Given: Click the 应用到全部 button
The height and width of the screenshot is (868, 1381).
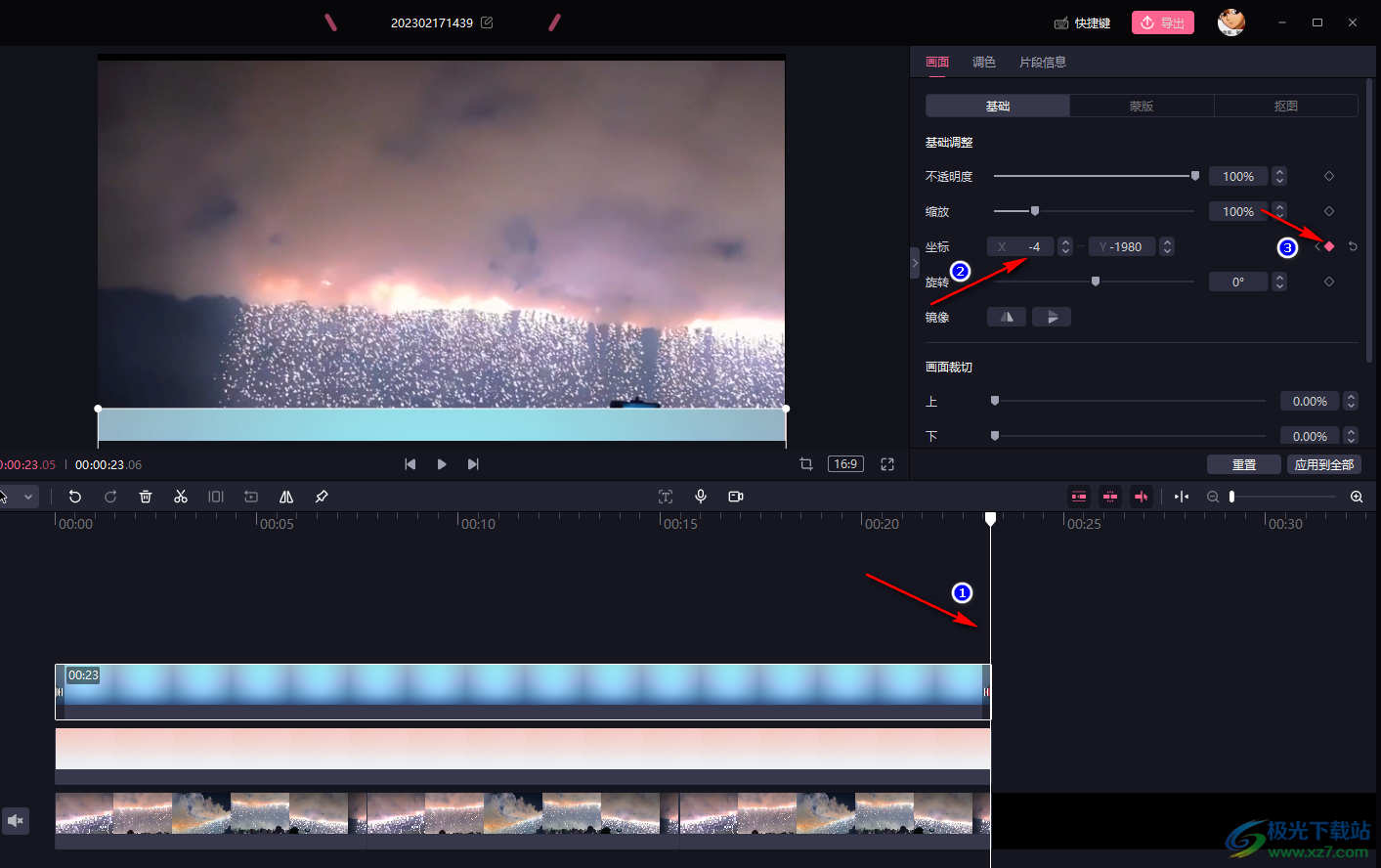Looking at the screenshot, I should pyautogui.click(x=1324, y=464).
